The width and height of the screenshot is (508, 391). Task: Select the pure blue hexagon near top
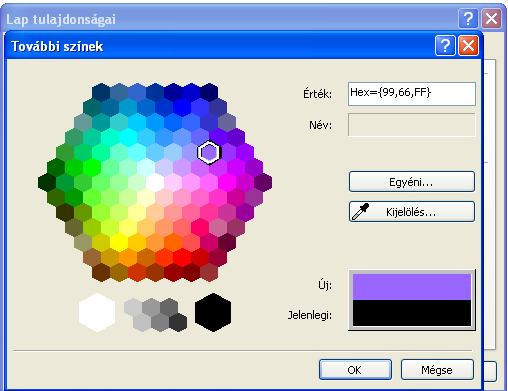(182, 107)
